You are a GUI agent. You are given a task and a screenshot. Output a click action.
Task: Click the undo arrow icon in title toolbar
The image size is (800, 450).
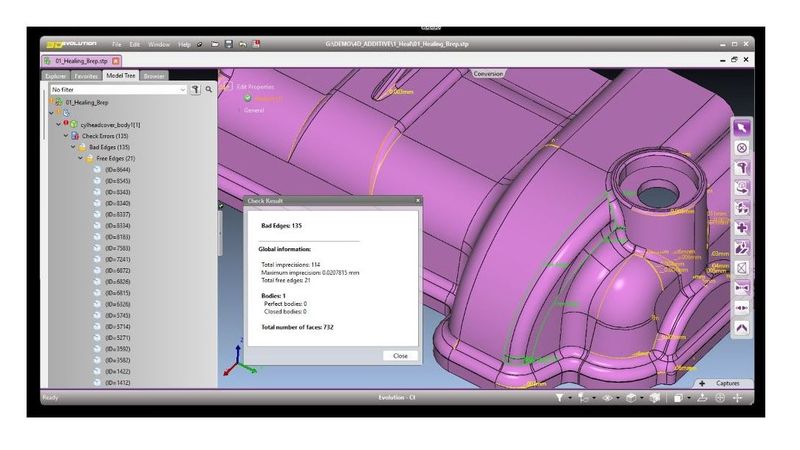243,44
